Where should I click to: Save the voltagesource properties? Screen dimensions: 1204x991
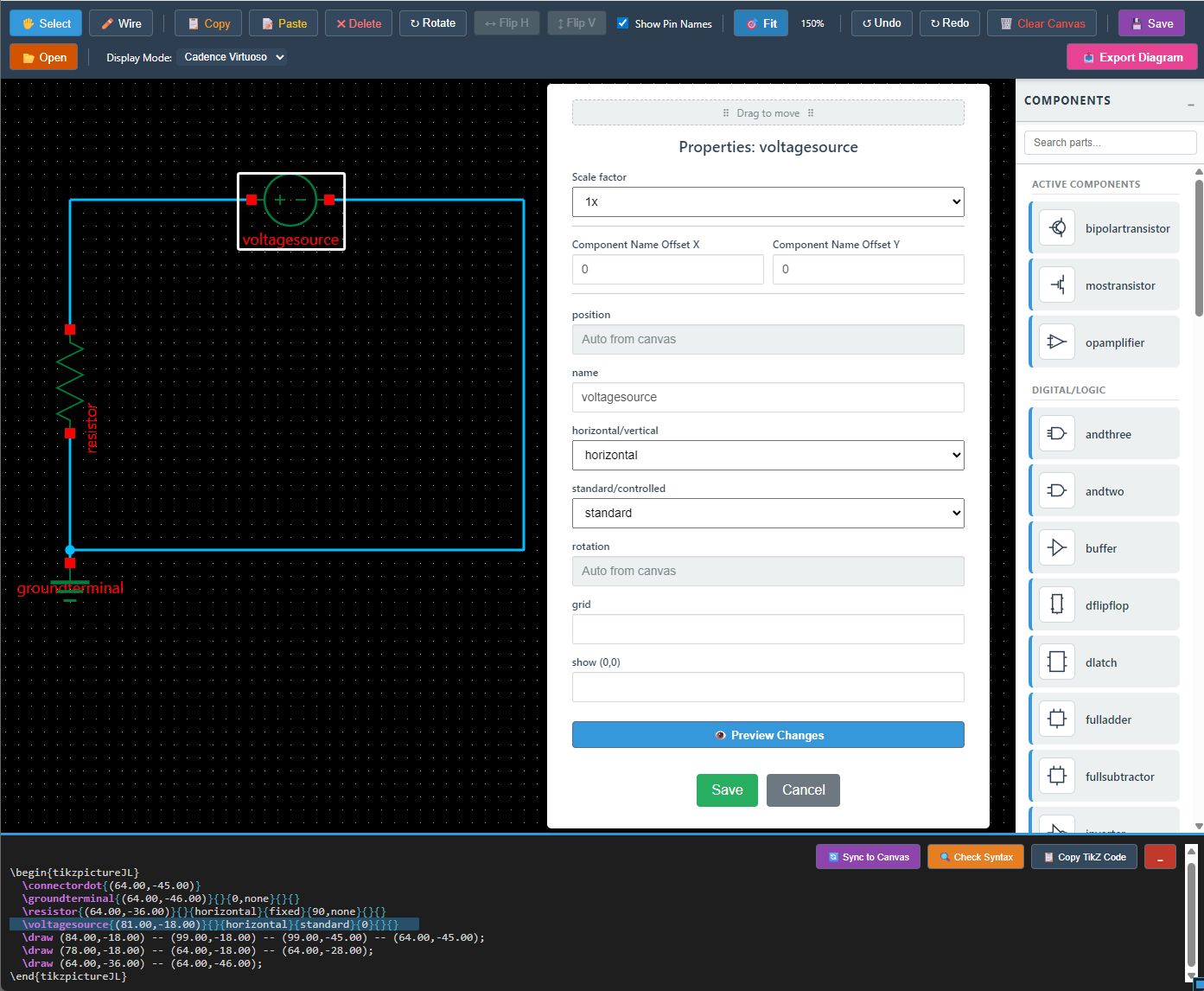pos(727,790)
